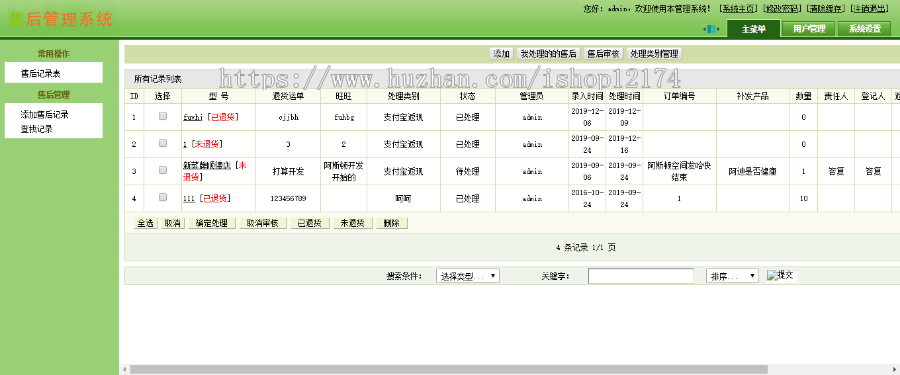Tick the checkbox for record ID 1
Screen dimensions: 900x375
[163, 116]
